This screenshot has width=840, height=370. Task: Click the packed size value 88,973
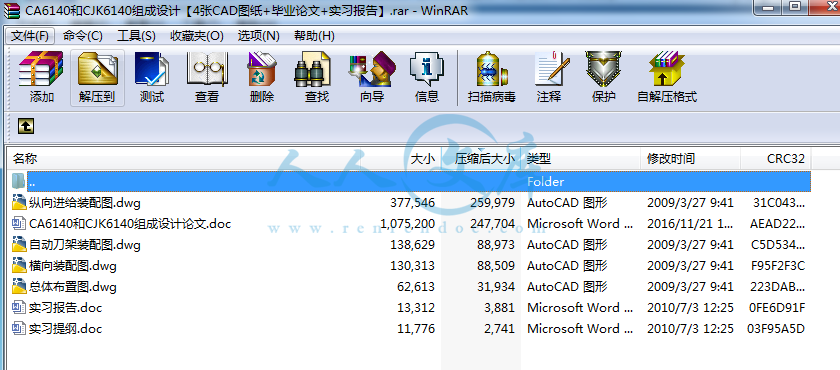click(x=496, y=245)
